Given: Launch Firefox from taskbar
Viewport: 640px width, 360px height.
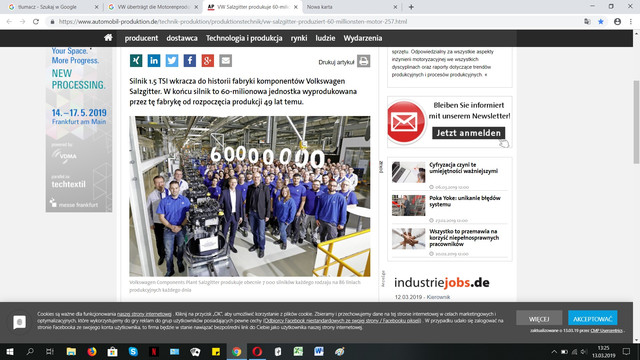Looking at the screenshot, I should tap(92, 351).
